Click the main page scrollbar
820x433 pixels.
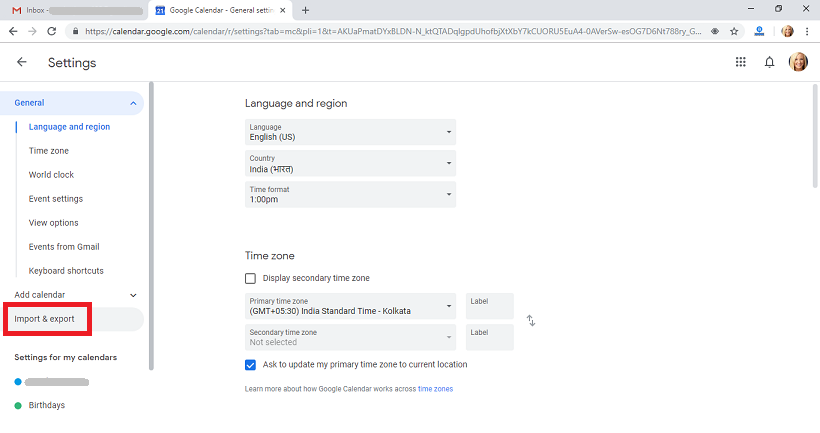pyautogui.click(x=815, y=135)
